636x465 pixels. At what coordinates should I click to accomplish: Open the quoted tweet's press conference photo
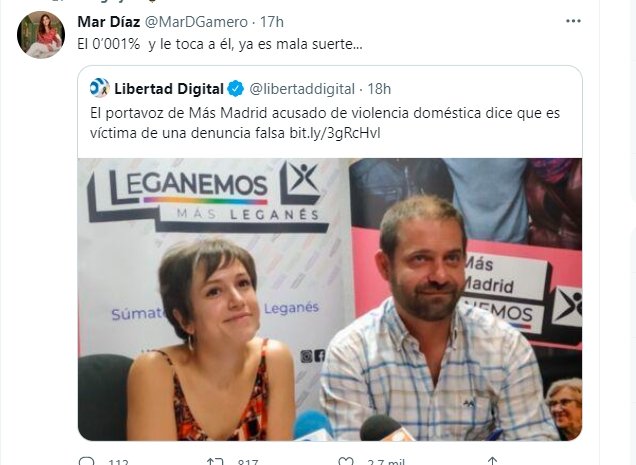point(330,299)
